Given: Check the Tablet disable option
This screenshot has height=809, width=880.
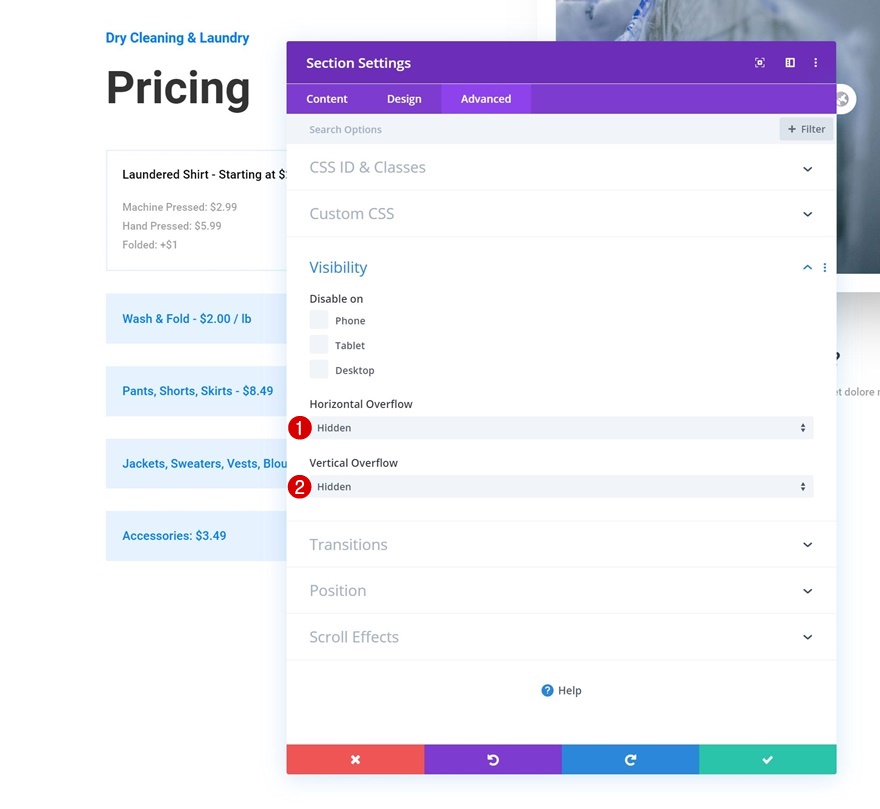Looking at the screenshot, I should [x=319, y=345].
